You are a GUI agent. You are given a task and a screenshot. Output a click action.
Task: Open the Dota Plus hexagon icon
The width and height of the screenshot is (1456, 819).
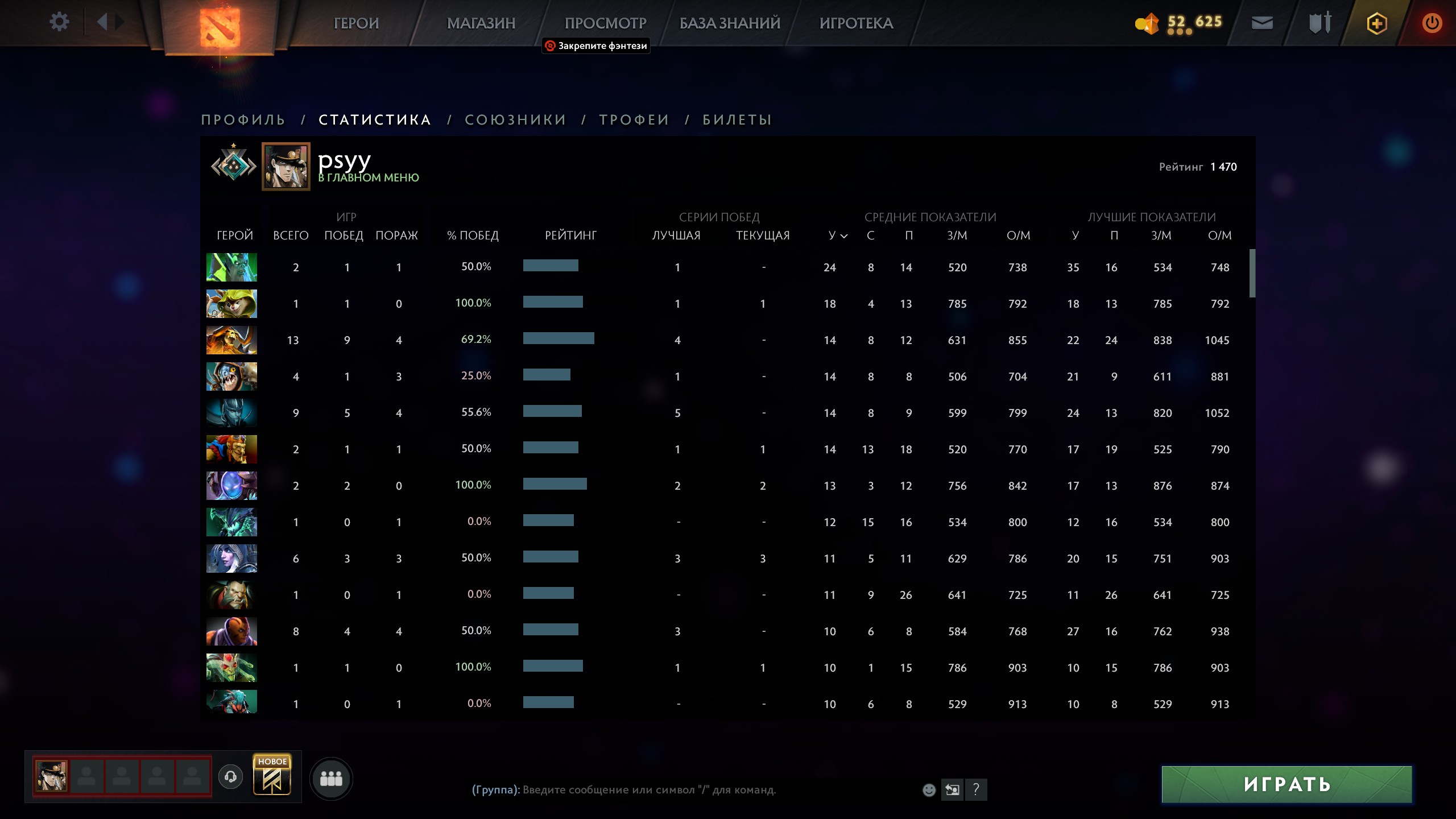[1377, 23]
